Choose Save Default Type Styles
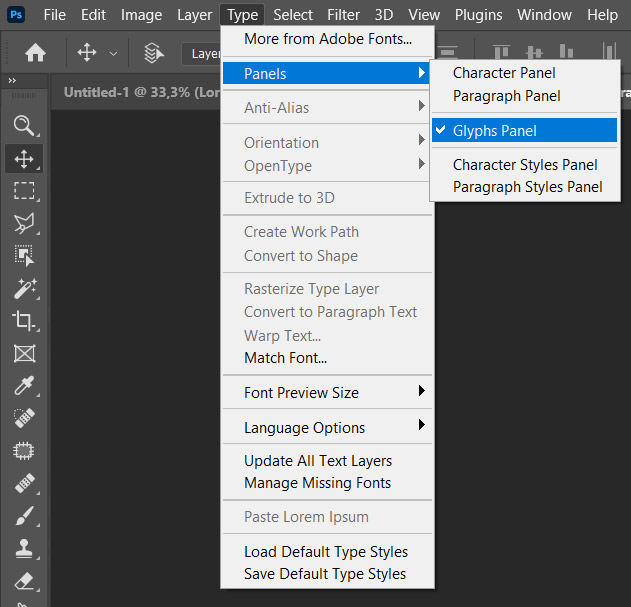Viewport: 631px width, 607px height. [x=327, y=574]
